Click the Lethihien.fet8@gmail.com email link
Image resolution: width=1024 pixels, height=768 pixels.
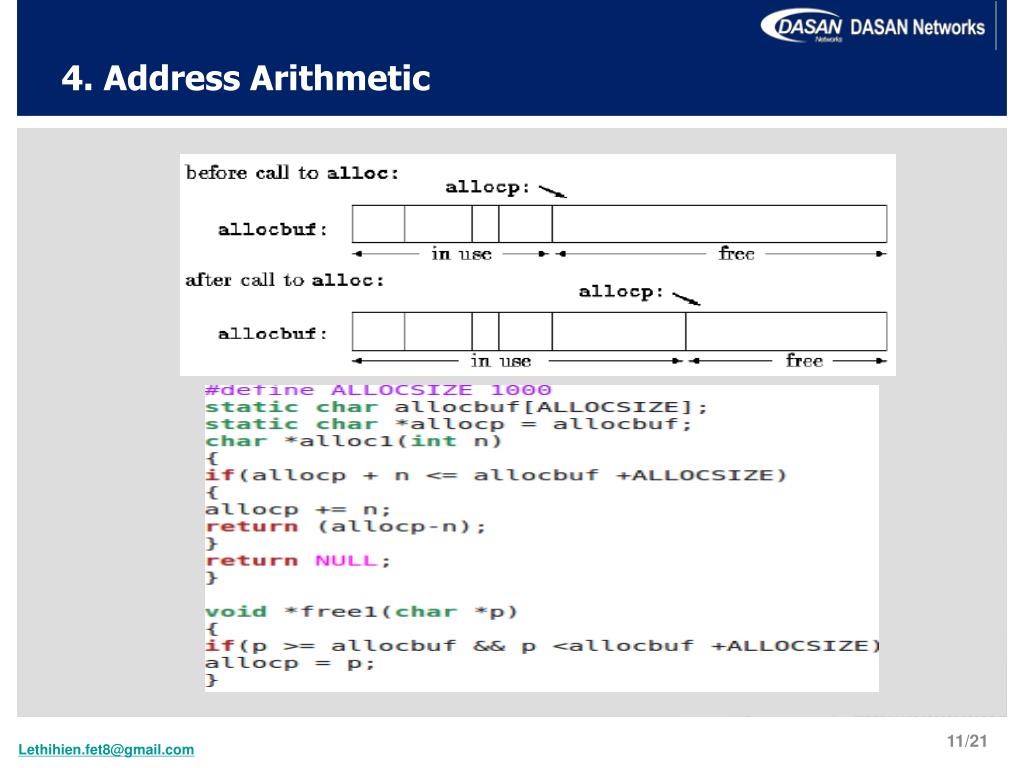[x=106, y=750]
